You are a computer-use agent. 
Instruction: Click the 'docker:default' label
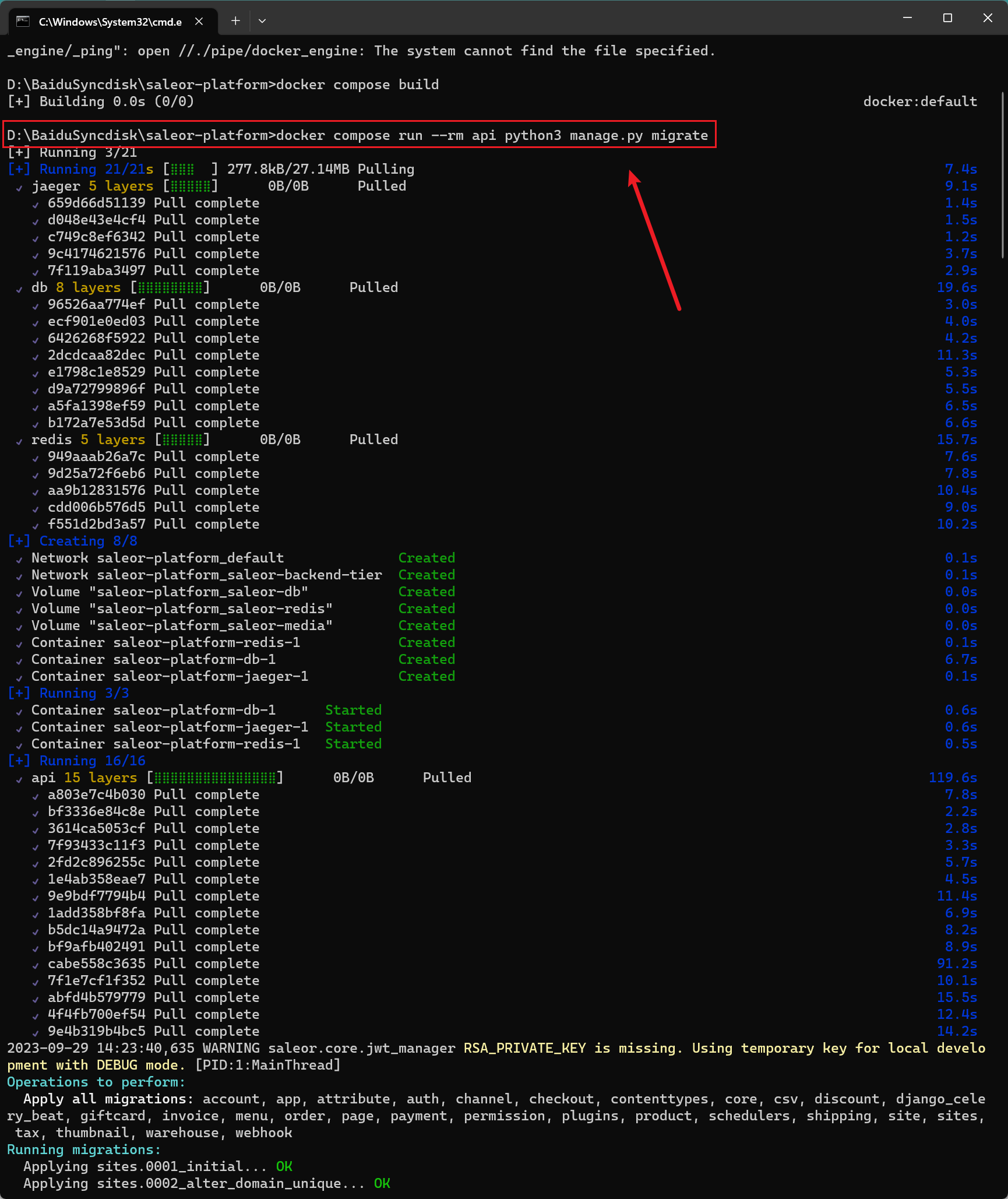(920, 101)
